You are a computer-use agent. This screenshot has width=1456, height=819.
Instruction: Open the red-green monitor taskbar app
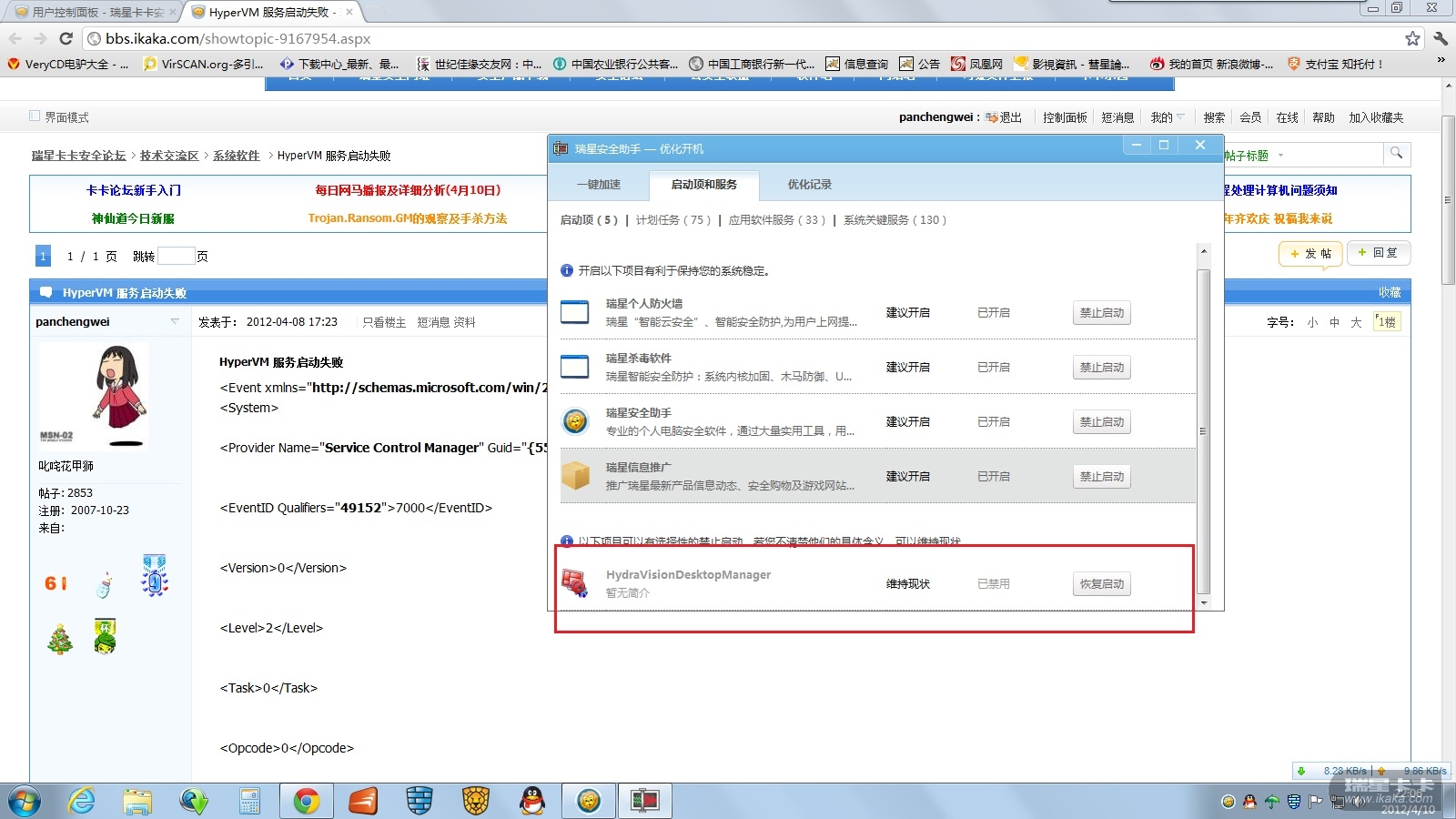point(645,801)
